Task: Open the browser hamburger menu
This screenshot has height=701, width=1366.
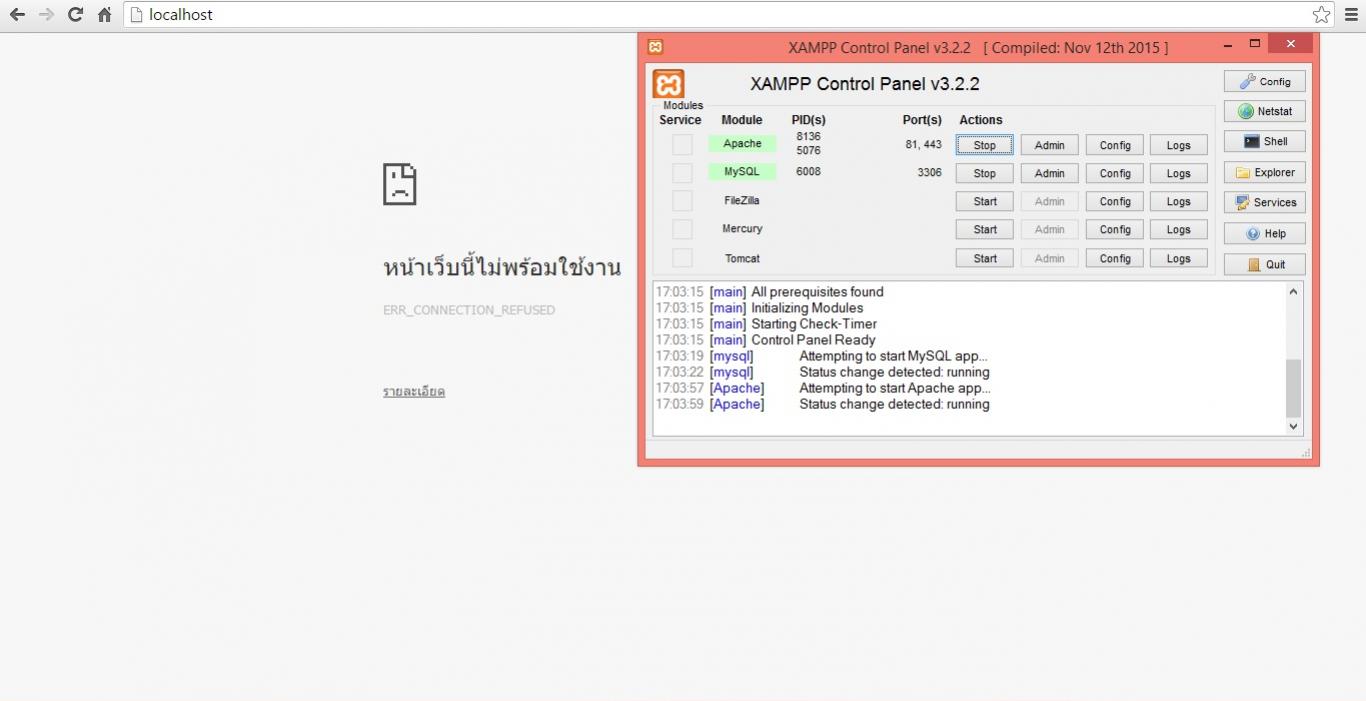Action: pyautogui.click(x=1352, y=15)
